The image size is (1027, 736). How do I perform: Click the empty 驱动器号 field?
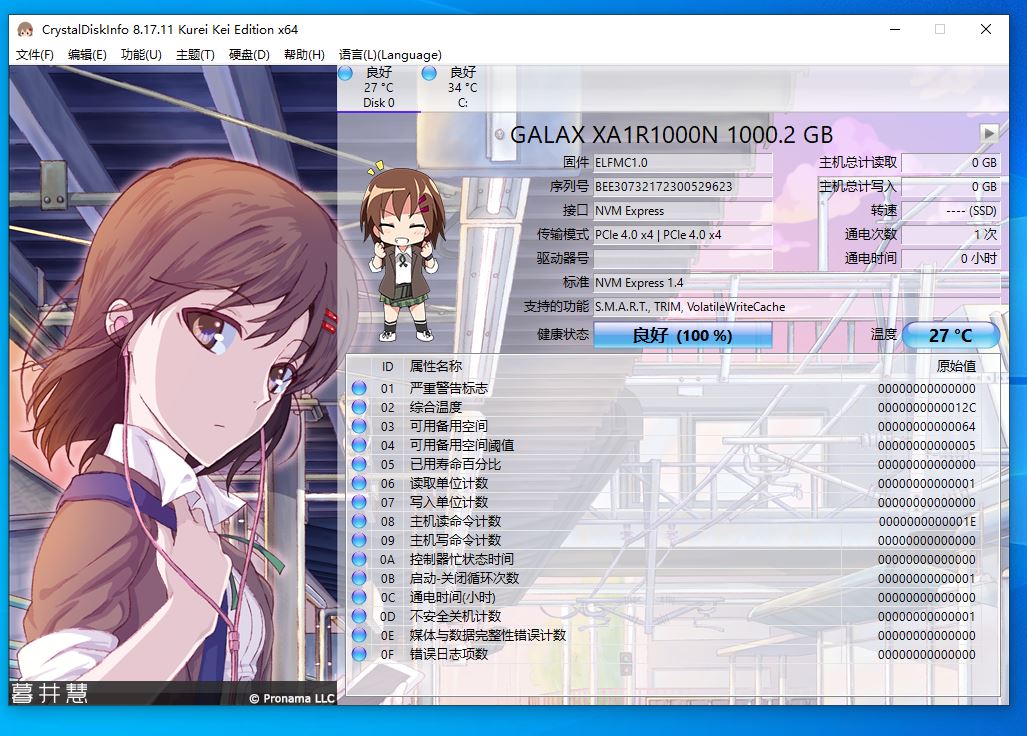click(682, 259)
